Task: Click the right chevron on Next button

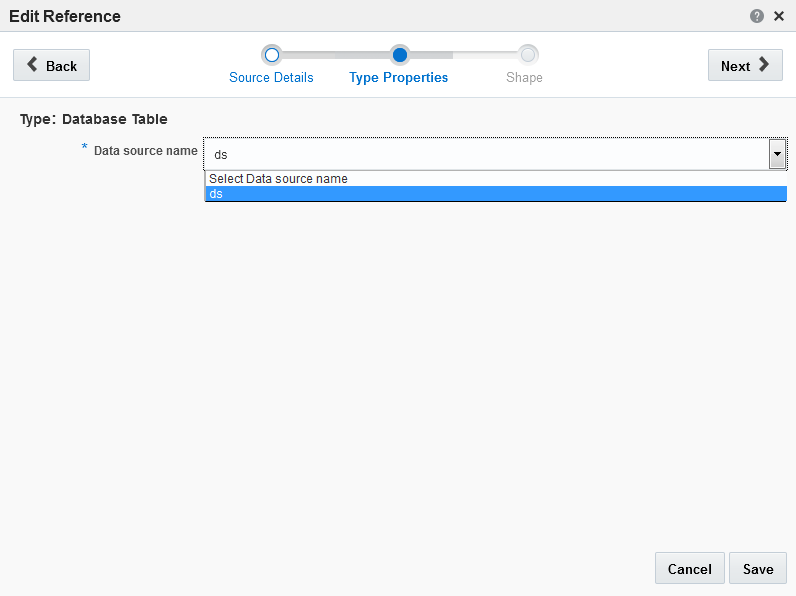Action: pyautogui.click(x=764, y=64)
